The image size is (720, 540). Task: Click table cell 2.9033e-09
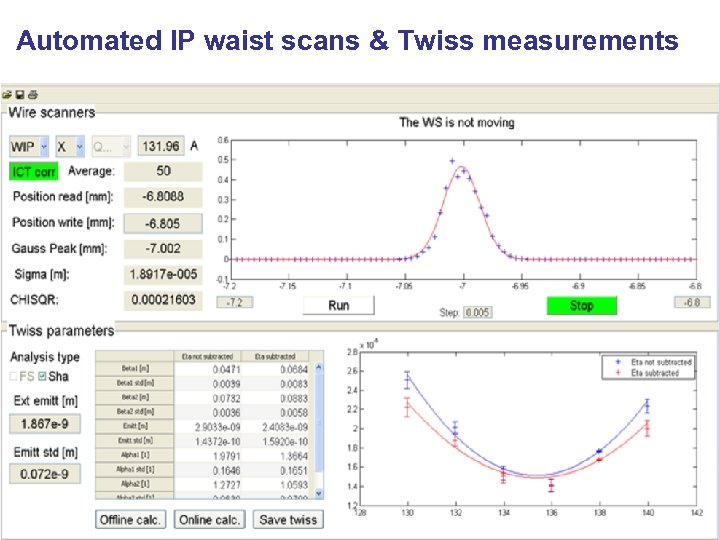pyautogui.click(x=208, y=427)
